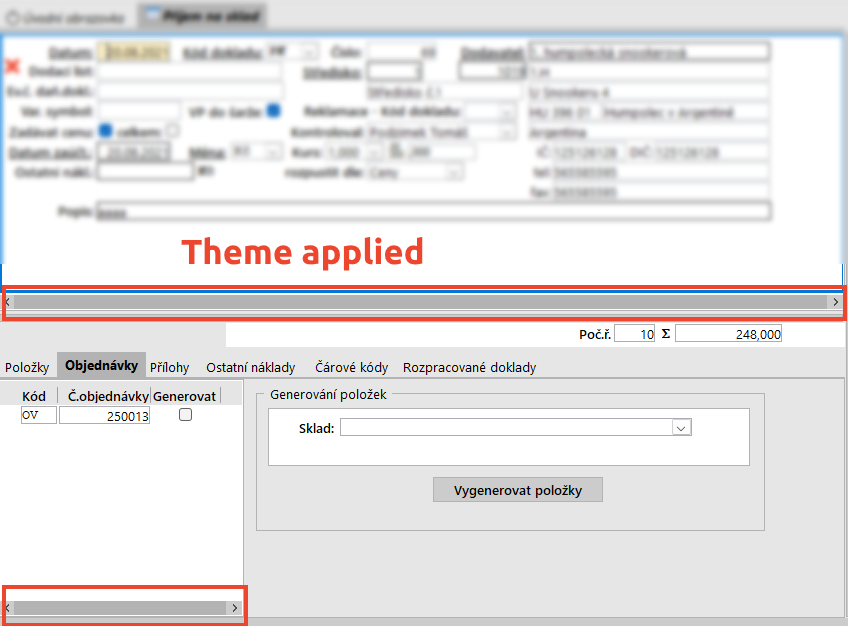Screen dimensions: 848x626
Task: Click the underlined Dodavatel label
Action: pyautogui.click(x=492, y=51)
